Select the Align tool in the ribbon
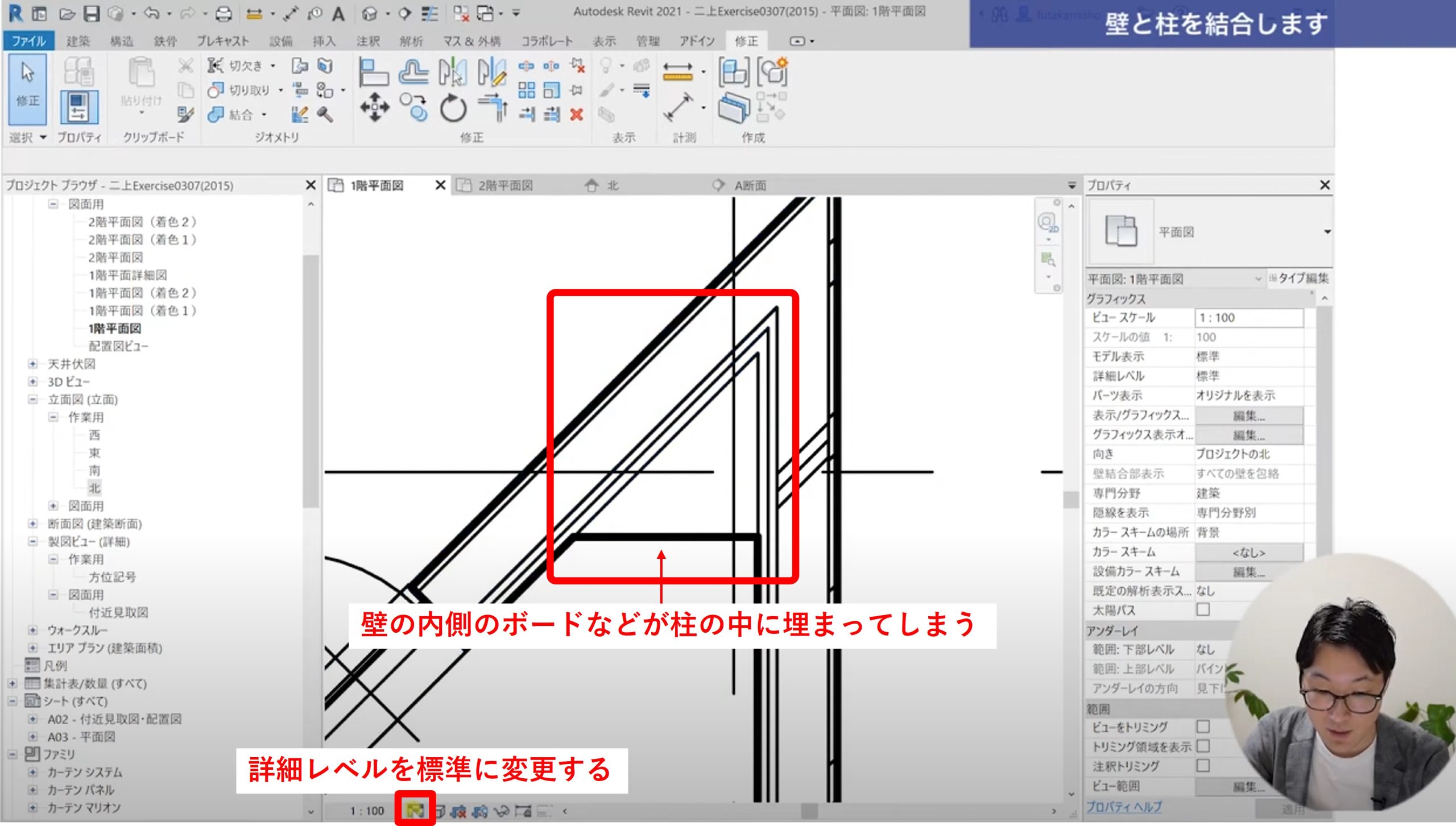Image resolution: width=1456 pixels, height=826 pixels. pyautogui.click(x=373, y=72)
